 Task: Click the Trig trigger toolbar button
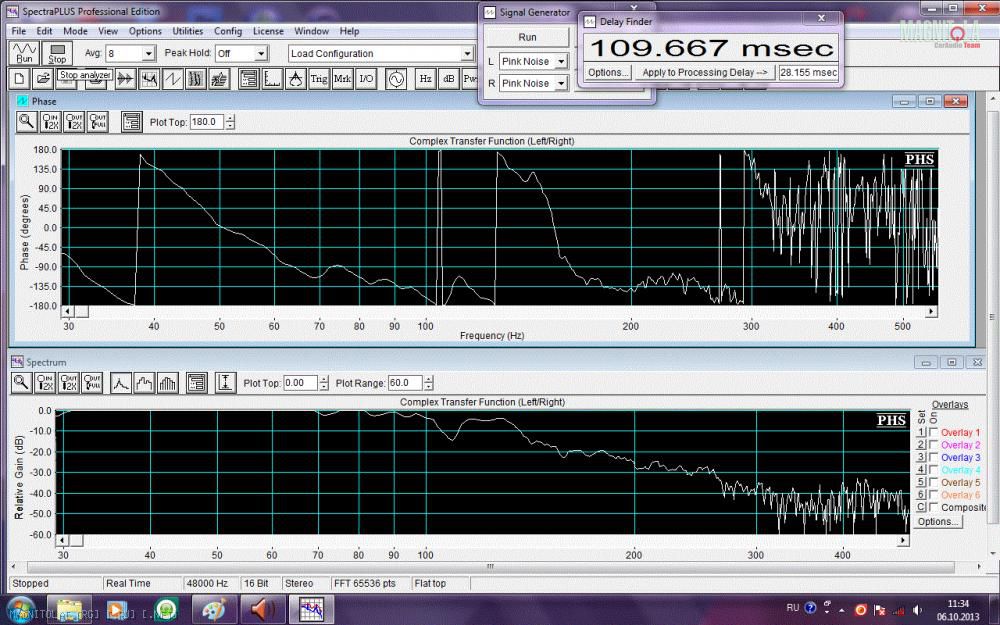click(319, 79)
